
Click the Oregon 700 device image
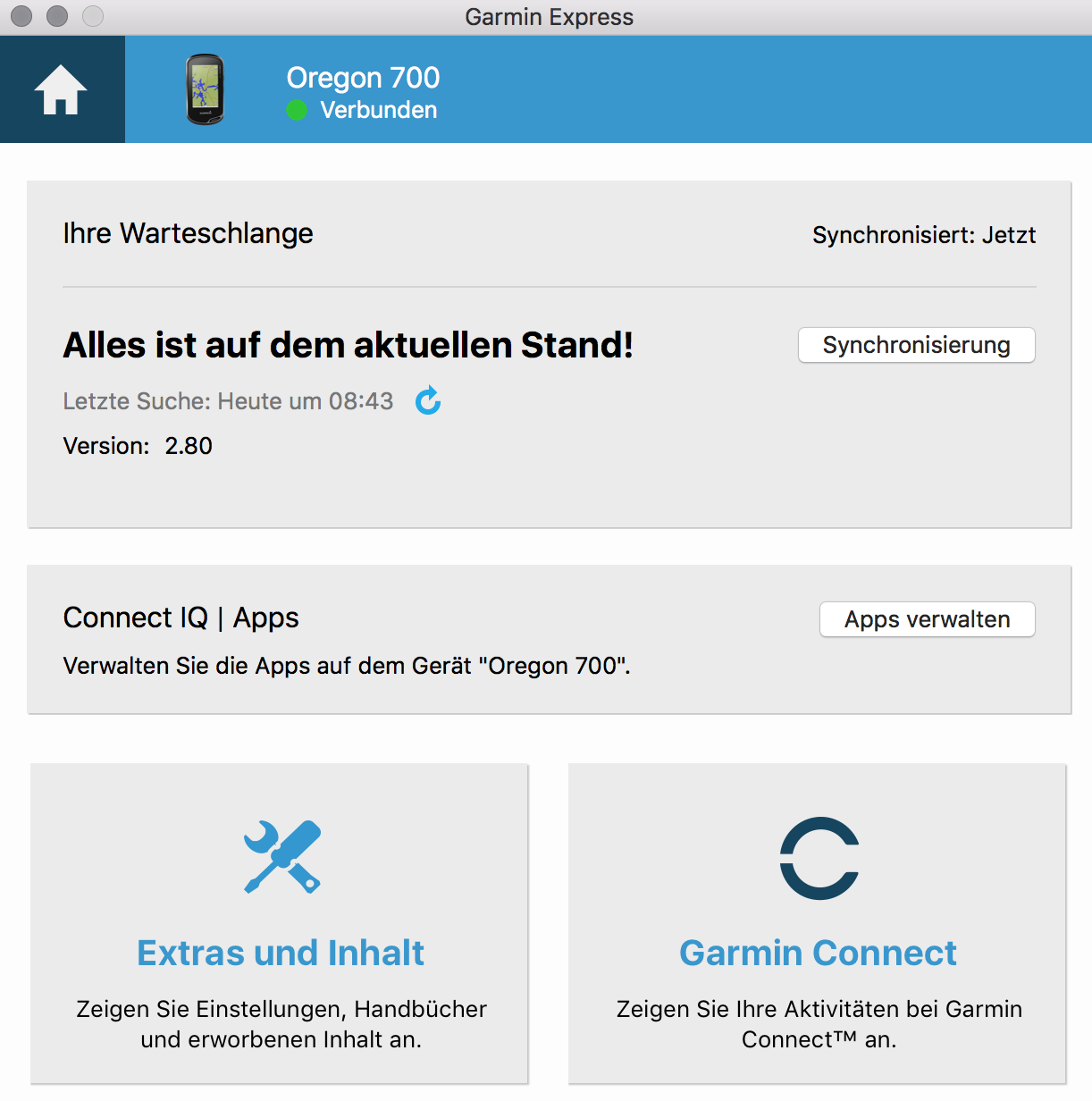[205, 89]
